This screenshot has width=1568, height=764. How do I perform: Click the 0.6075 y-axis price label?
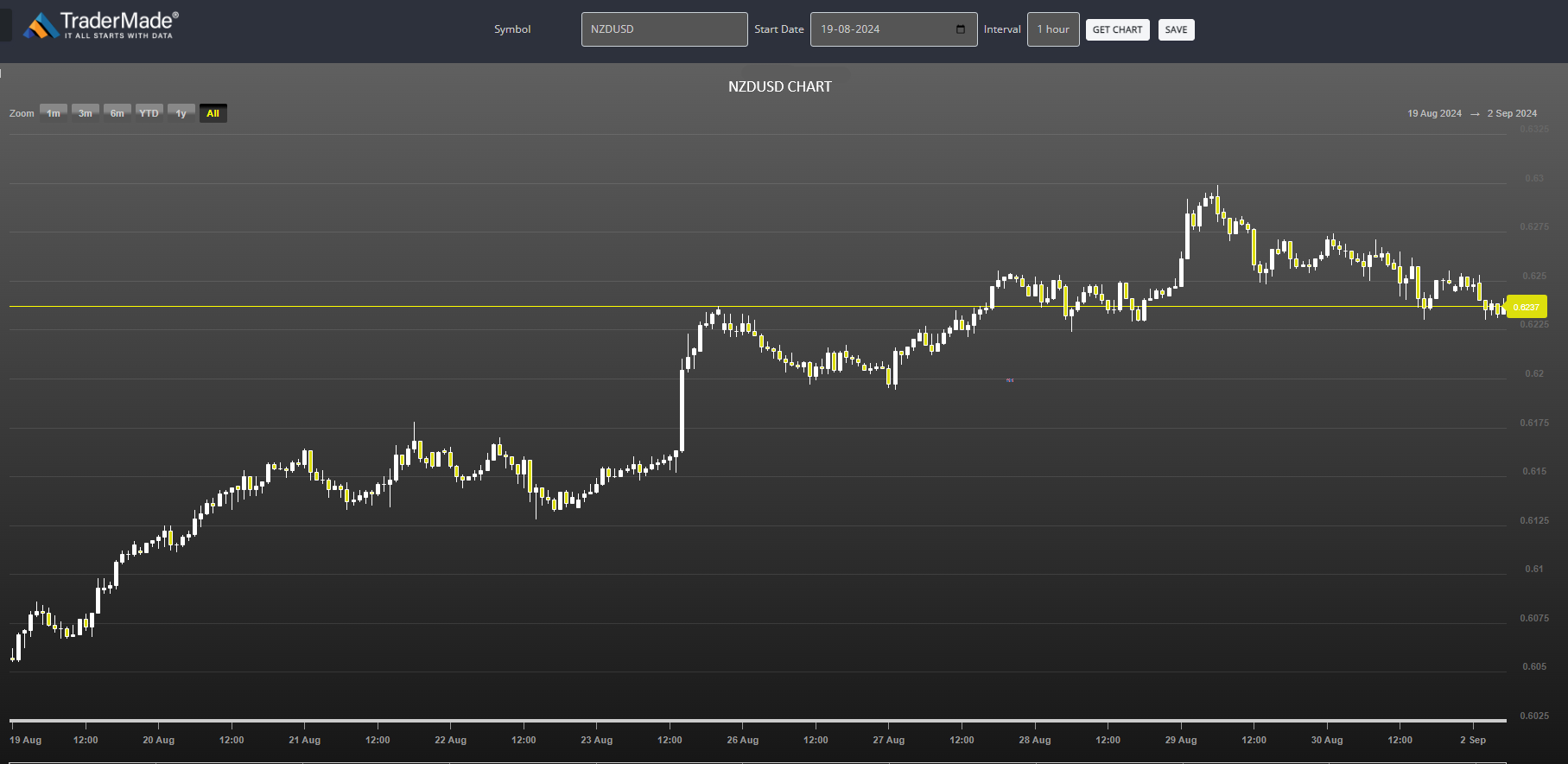point(1534,618)
